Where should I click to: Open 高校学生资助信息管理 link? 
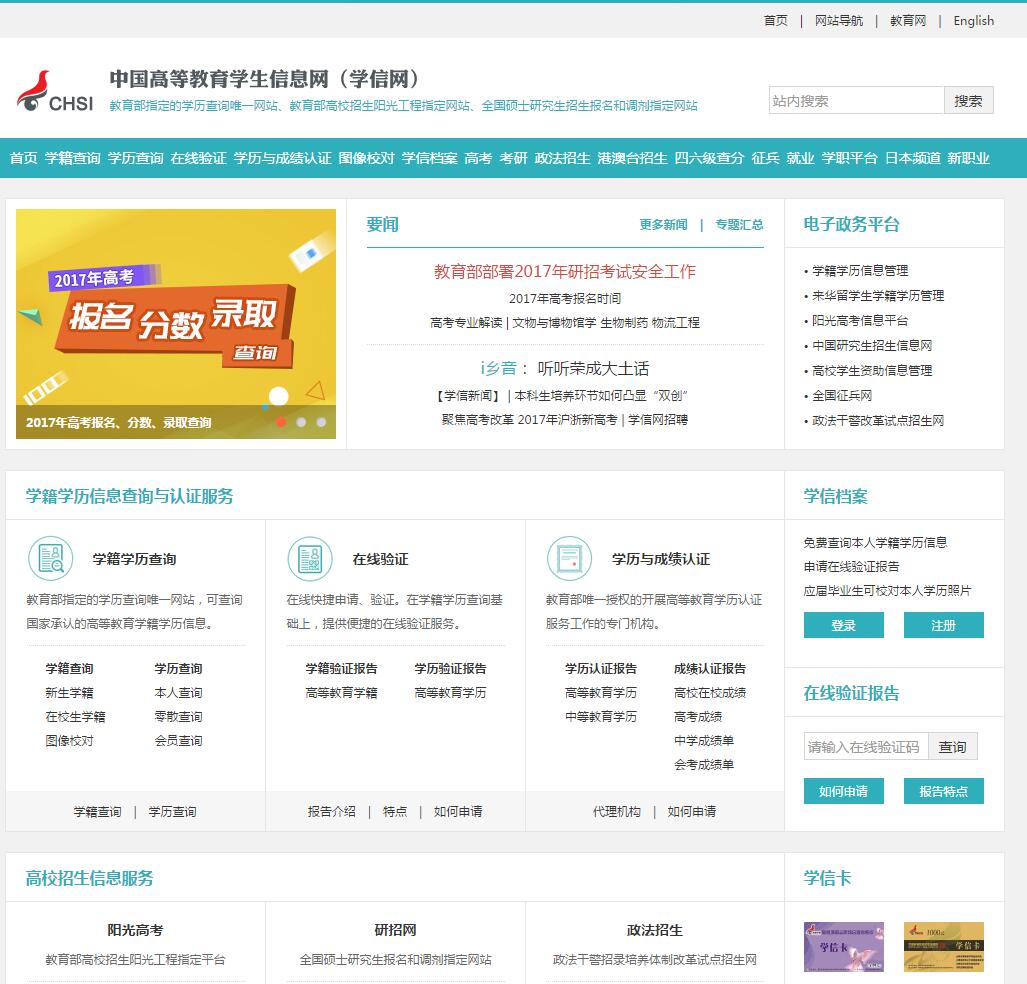click(872, 370)
